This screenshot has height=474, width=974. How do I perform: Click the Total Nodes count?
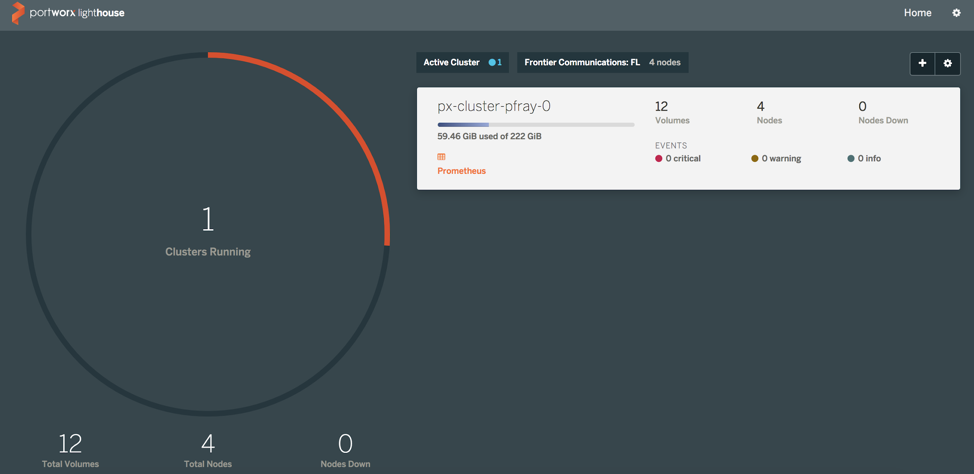(x=208, y=444)
